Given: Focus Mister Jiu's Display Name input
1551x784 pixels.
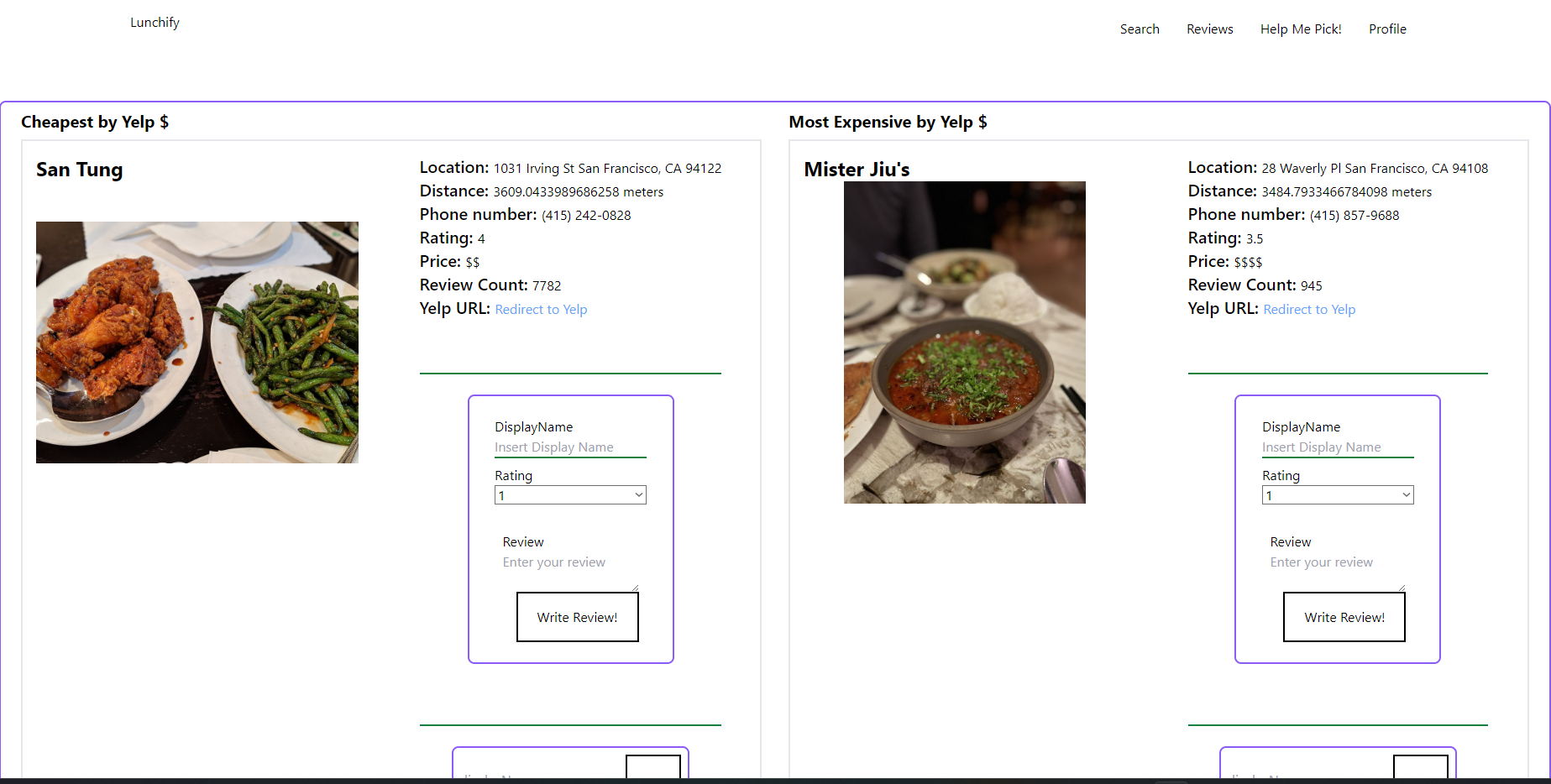Looking at the screenshot, I should pyautogui.click(x=1338, y=447).
